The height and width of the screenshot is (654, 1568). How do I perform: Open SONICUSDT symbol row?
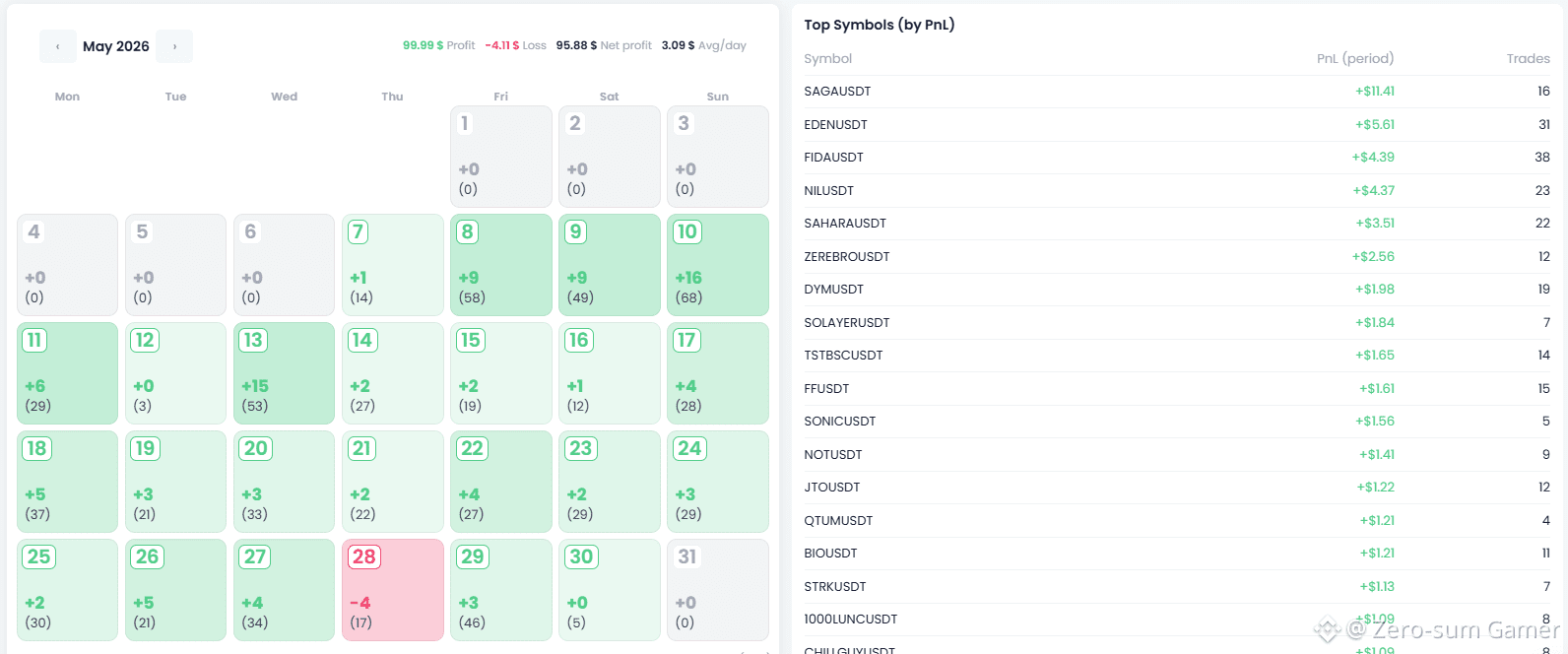click(1177, 422)
